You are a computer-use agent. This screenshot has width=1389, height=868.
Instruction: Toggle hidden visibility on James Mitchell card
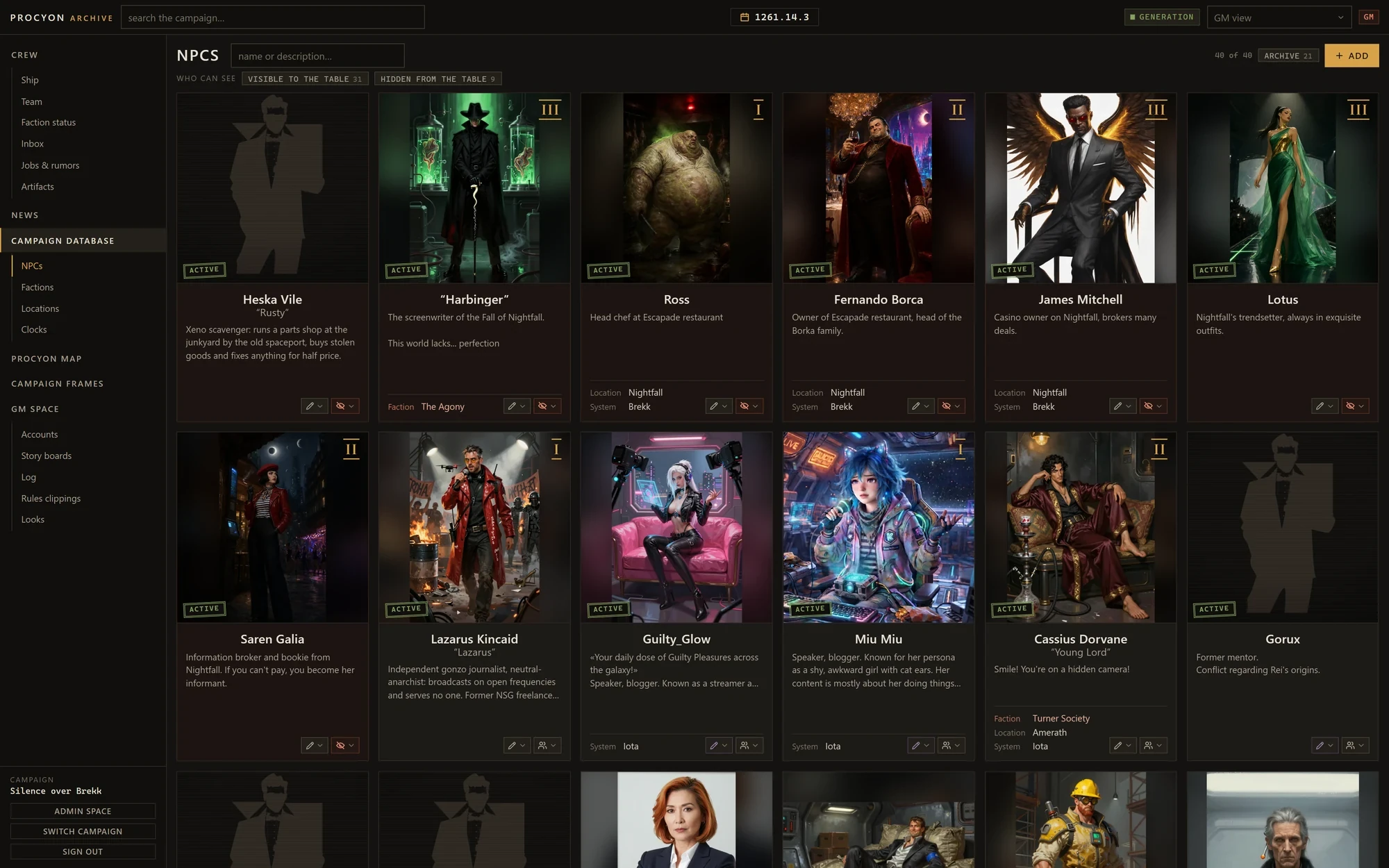pyautogui.click(x=1153, y=406)
